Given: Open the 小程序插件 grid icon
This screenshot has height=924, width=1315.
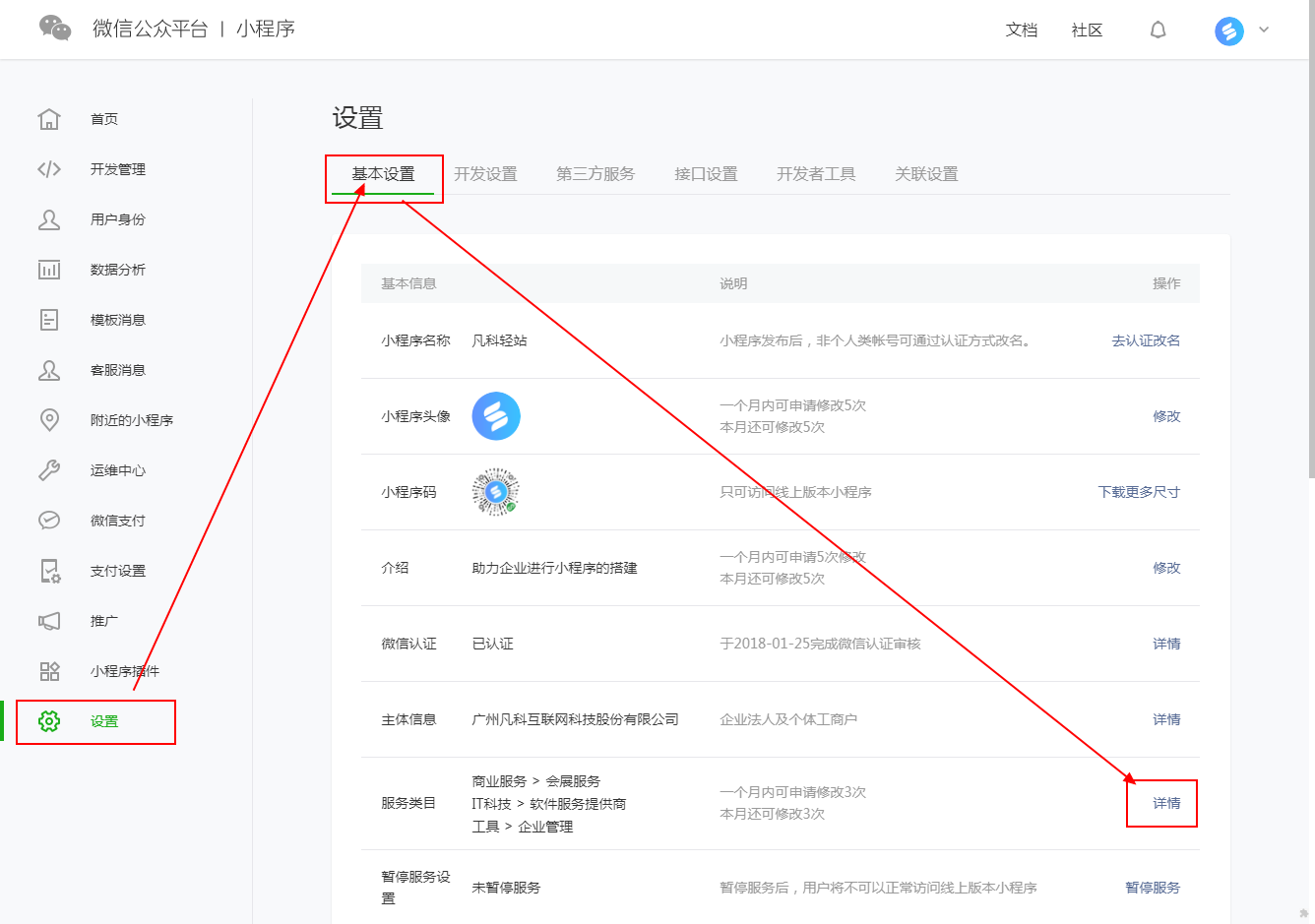Looking at the screenshot, I should point(49,671).
